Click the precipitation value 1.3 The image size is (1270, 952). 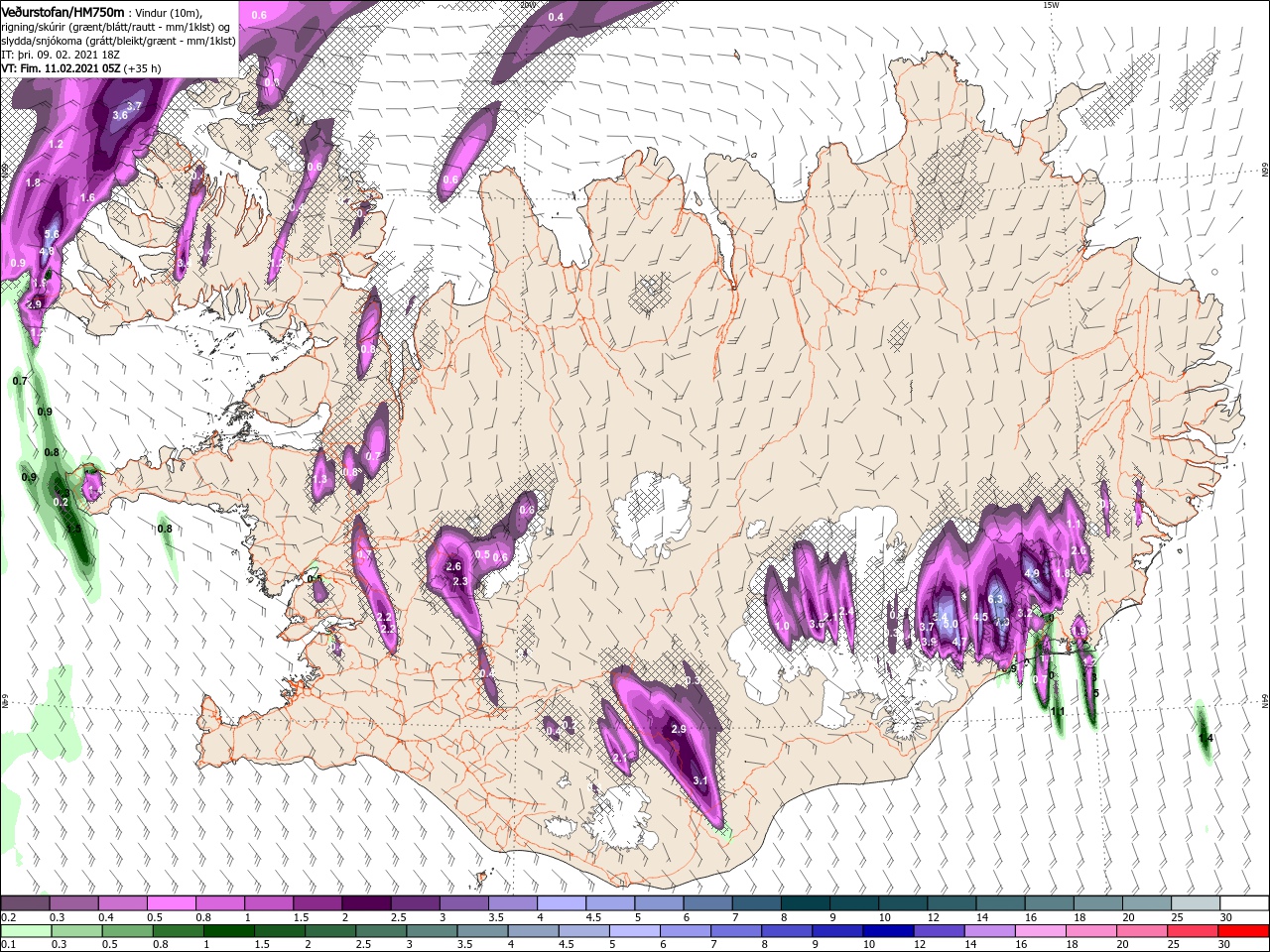(319, 479)
